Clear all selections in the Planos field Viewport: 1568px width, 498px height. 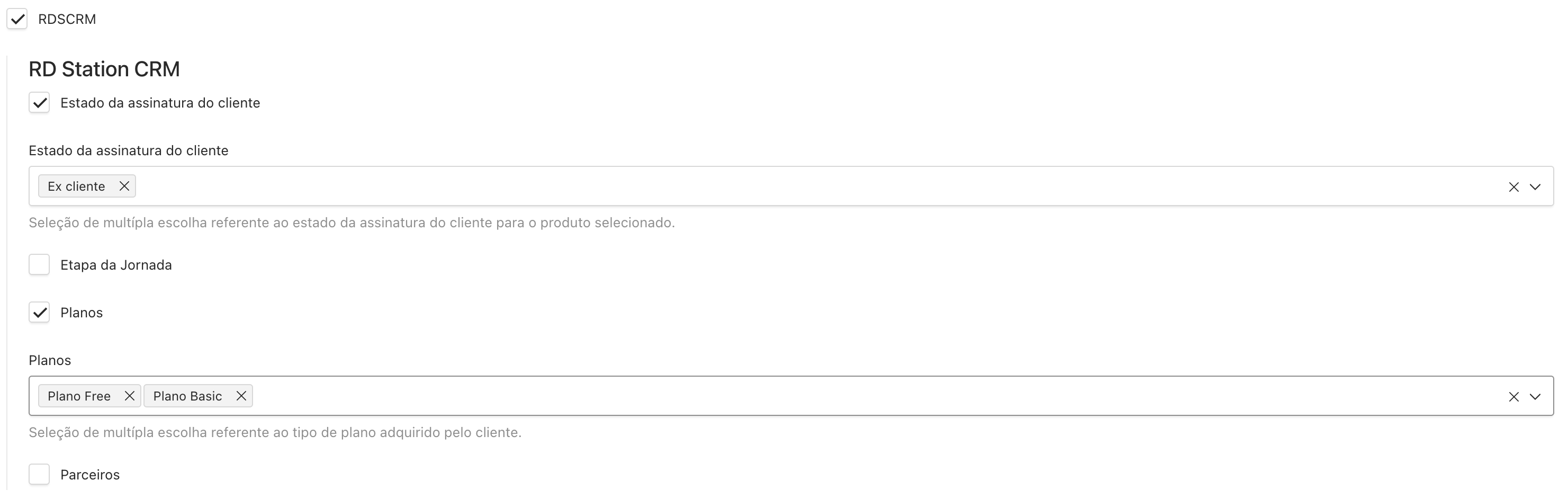click(x=1514, y=396)
